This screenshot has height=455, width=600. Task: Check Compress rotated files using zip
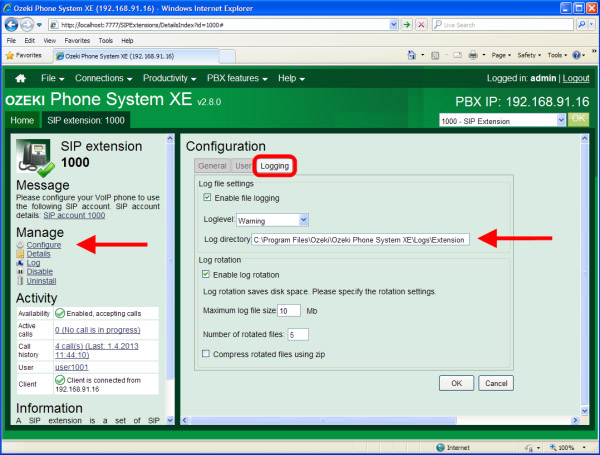[206, 354]
